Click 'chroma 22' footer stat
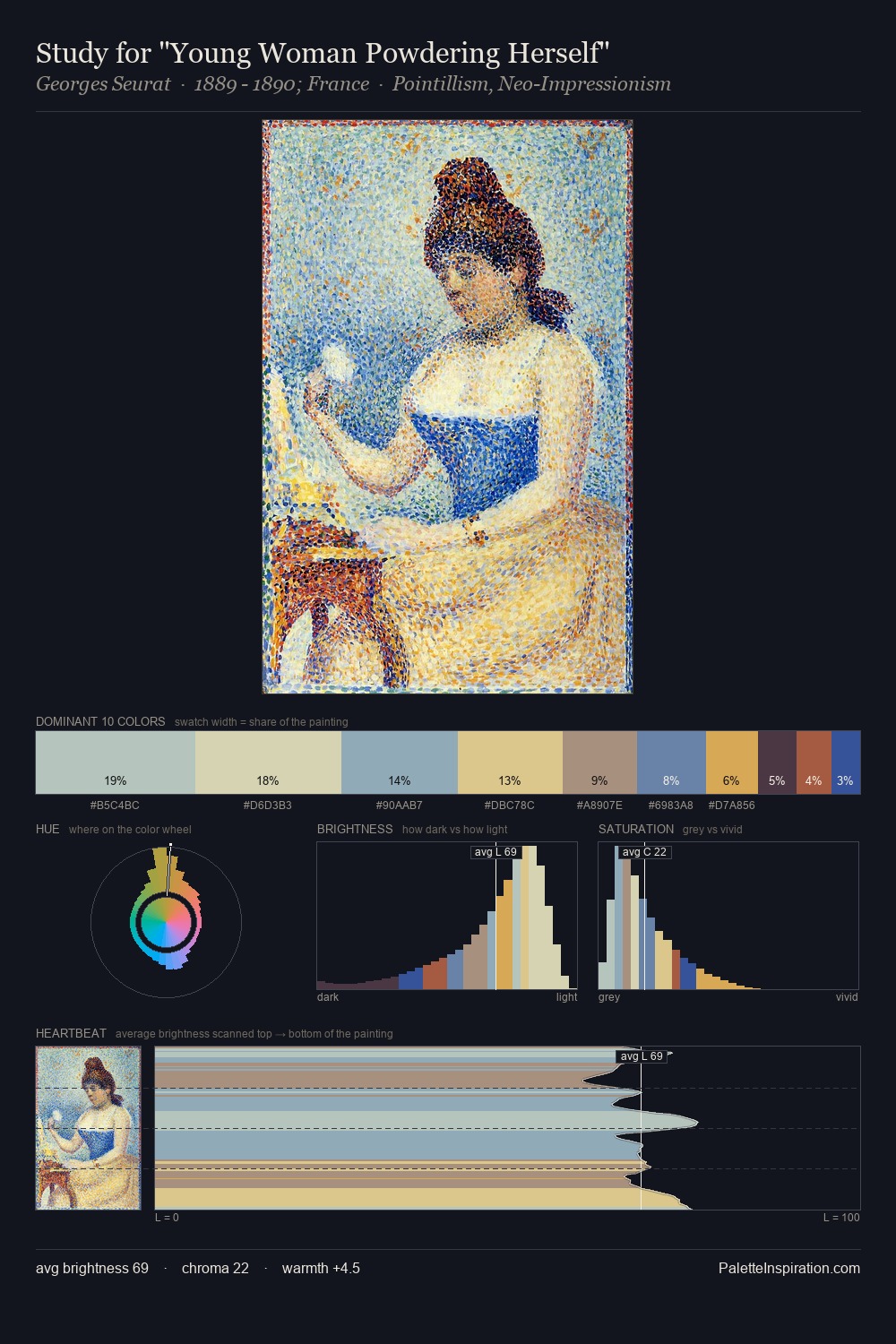Image resolution: width=896 pixels, height=1344 pixels. click(215, 1268)
